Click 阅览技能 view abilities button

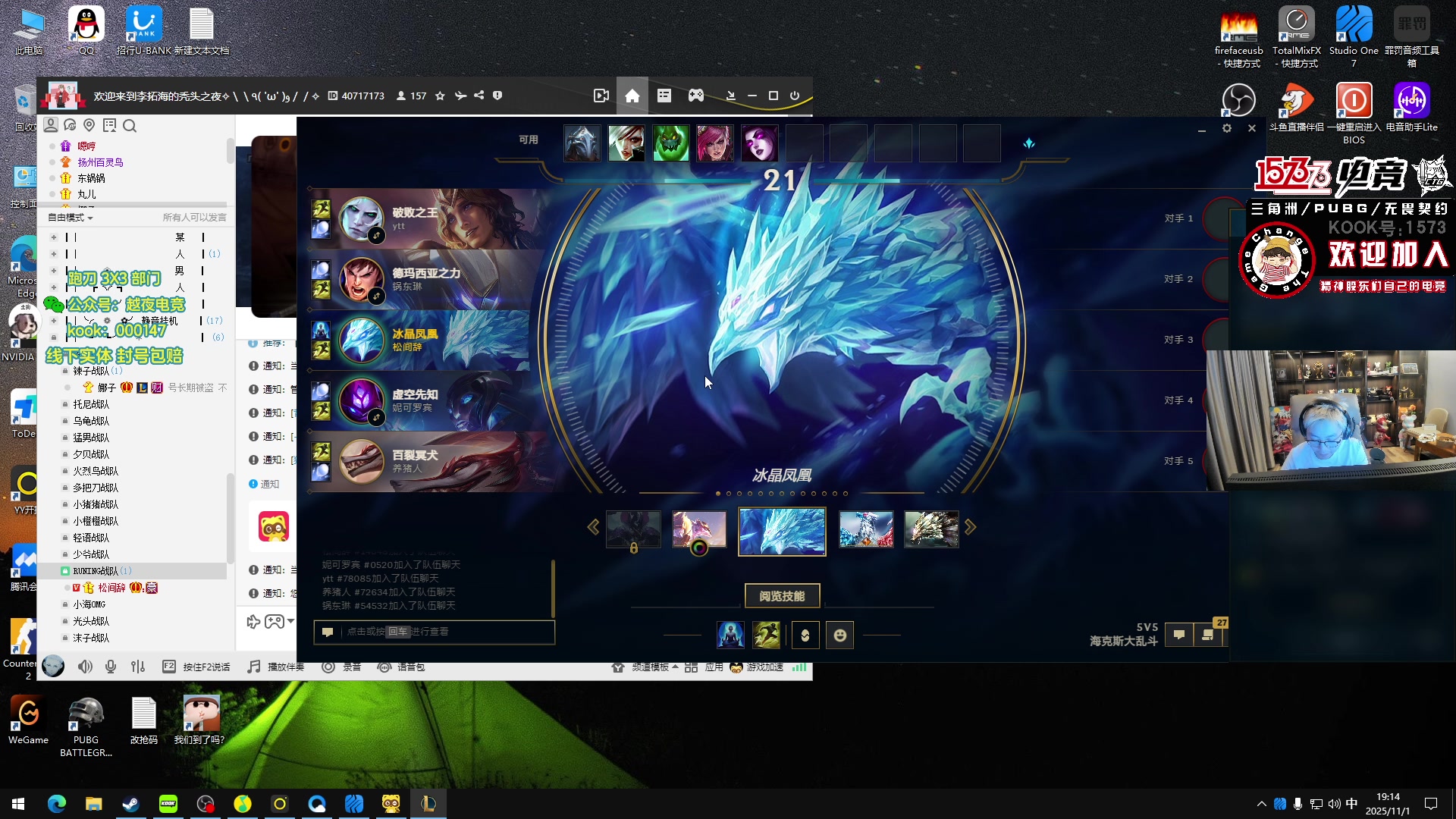pyautogui.click(x=782, y=596)
